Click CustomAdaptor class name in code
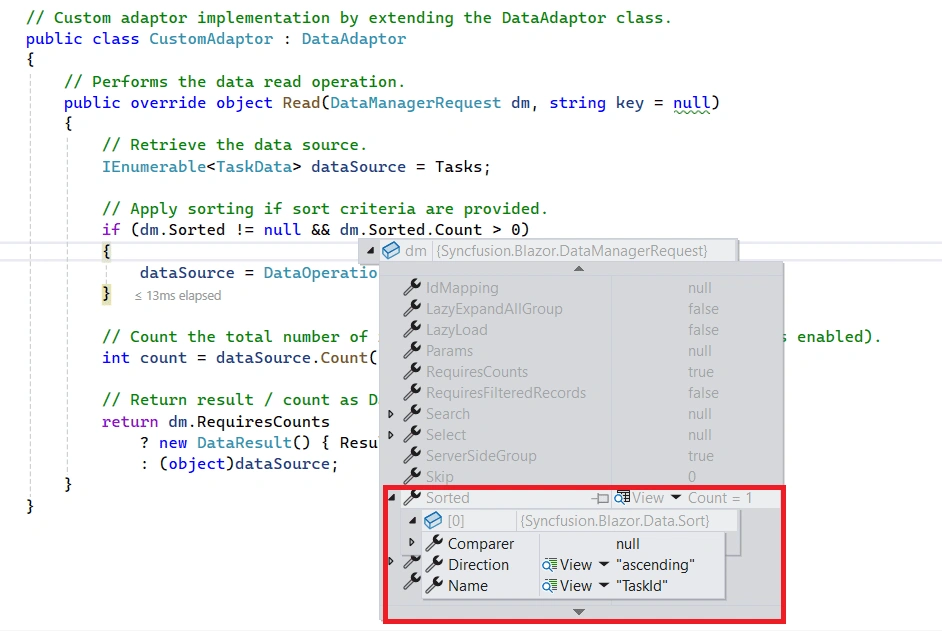The image size is (942, 631). coord(211,39)
